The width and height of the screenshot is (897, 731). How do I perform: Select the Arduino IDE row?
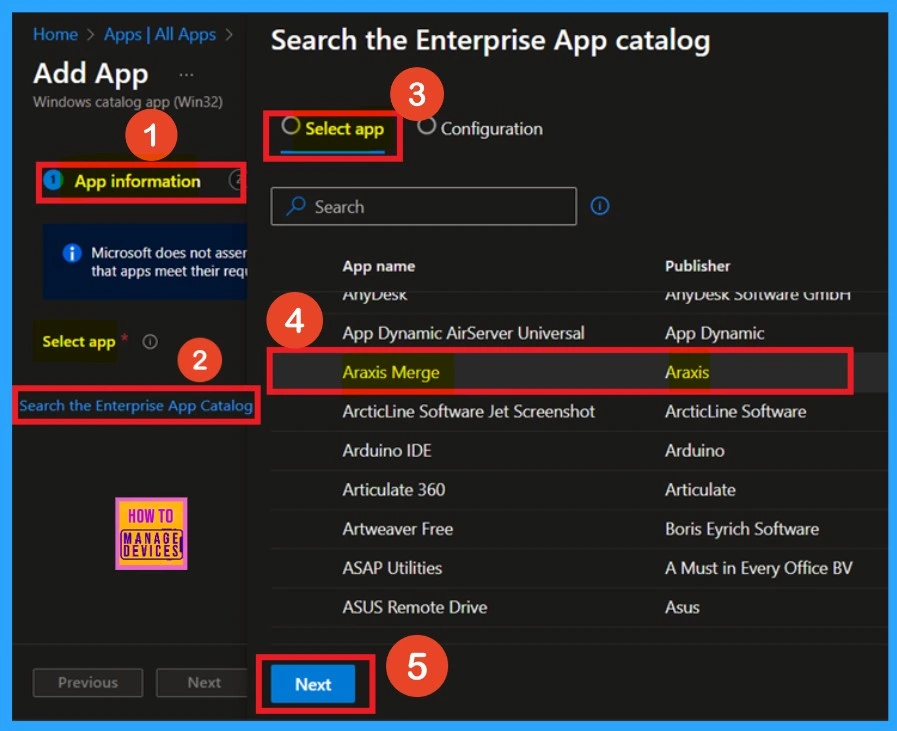click(x=580, y=451)
